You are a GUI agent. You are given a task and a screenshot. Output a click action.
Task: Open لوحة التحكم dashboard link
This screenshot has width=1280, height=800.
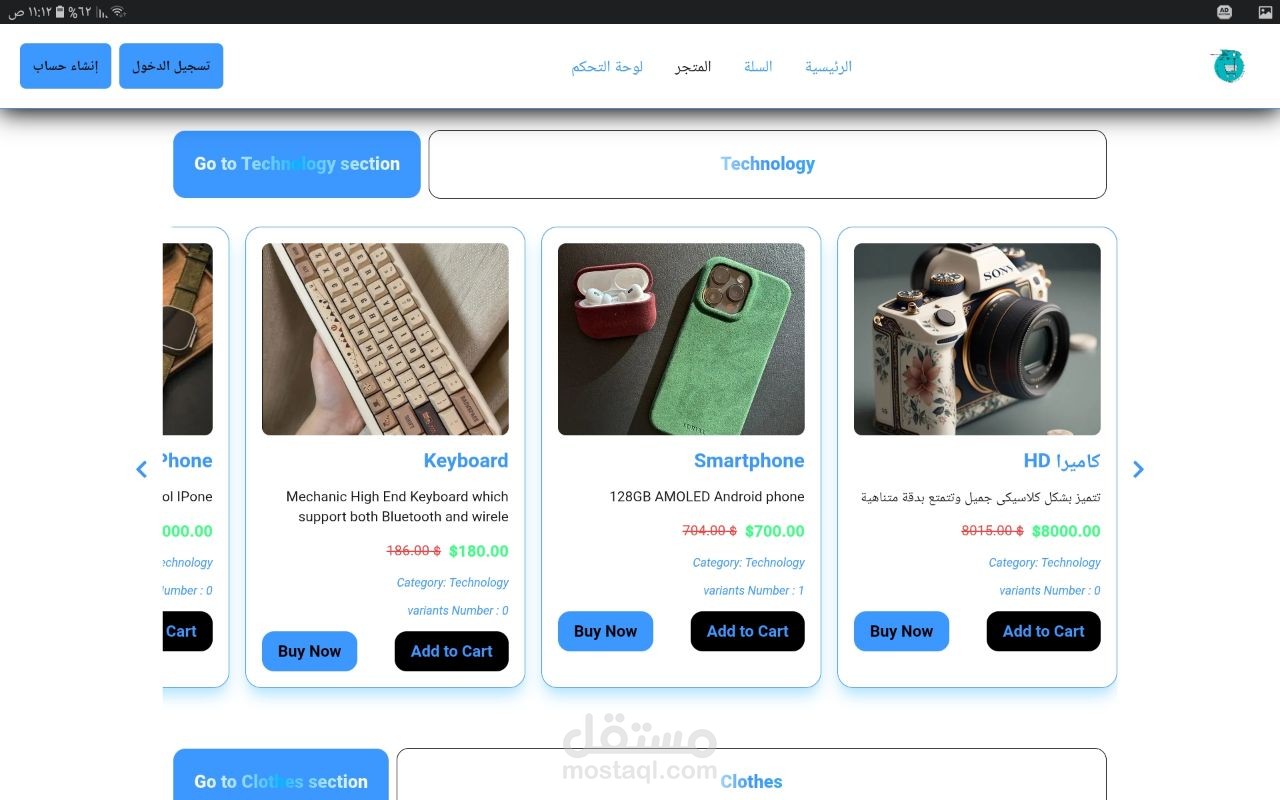607,67
